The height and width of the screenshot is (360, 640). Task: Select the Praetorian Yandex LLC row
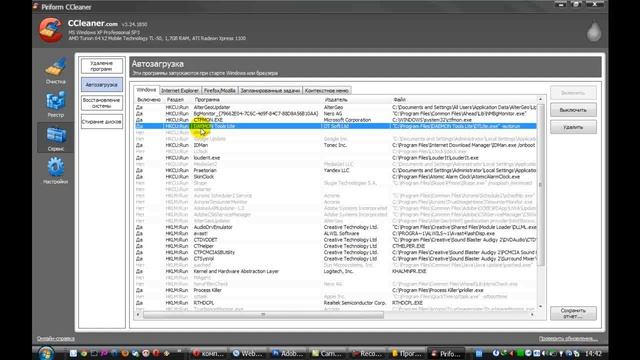336,170
